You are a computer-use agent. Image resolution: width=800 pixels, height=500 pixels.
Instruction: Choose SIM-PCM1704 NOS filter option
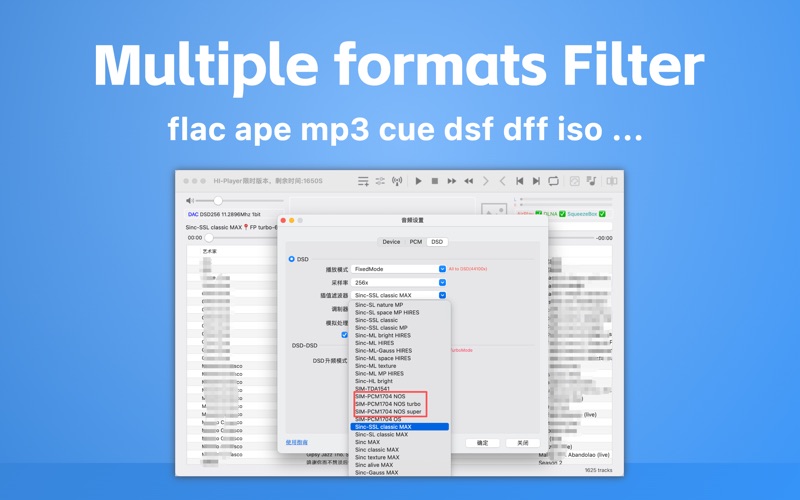click(380, 396)
